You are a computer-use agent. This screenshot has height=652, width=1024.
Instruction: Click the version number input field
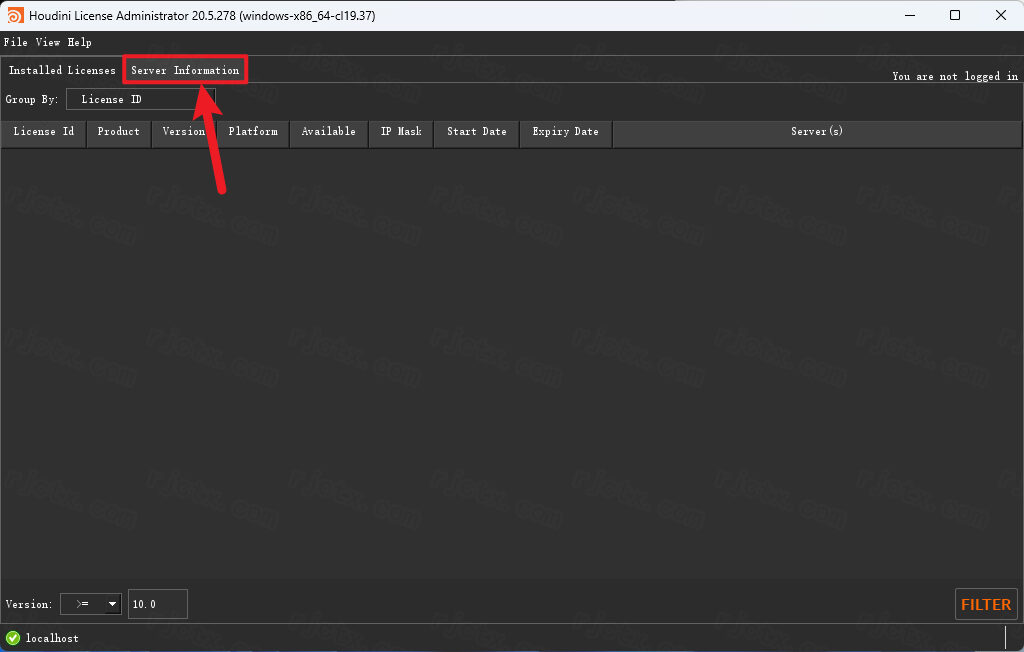tap(157, 604)
